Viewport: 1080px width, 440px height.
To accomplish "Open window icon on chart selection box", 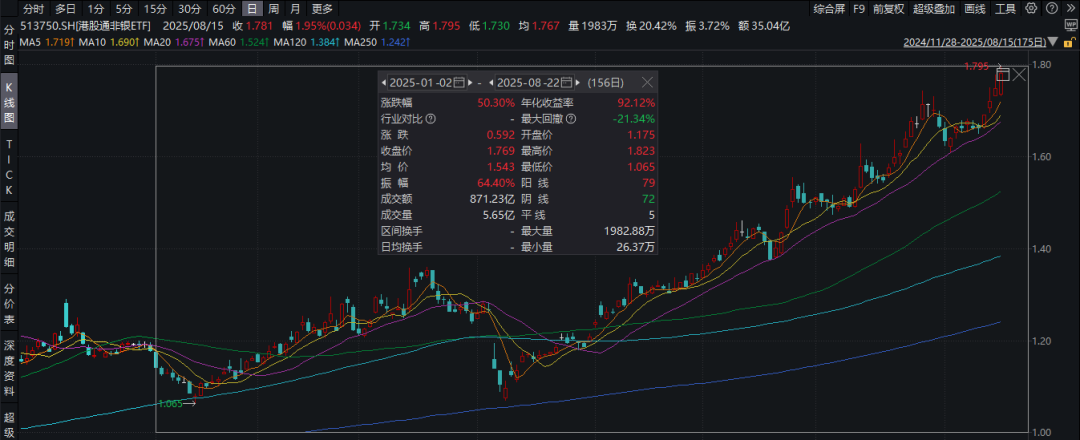I will pyautogui.click(x=1003, y=74).
